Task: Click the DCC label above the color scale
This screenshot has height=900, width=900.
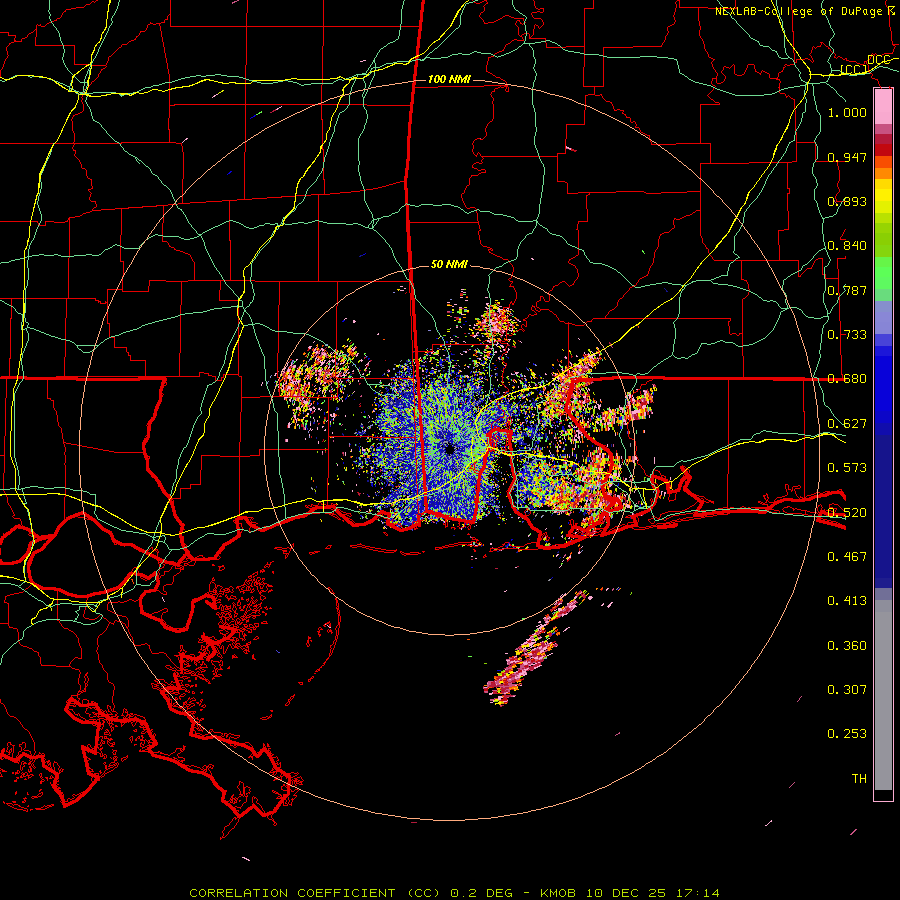Action: pos(878,60)
